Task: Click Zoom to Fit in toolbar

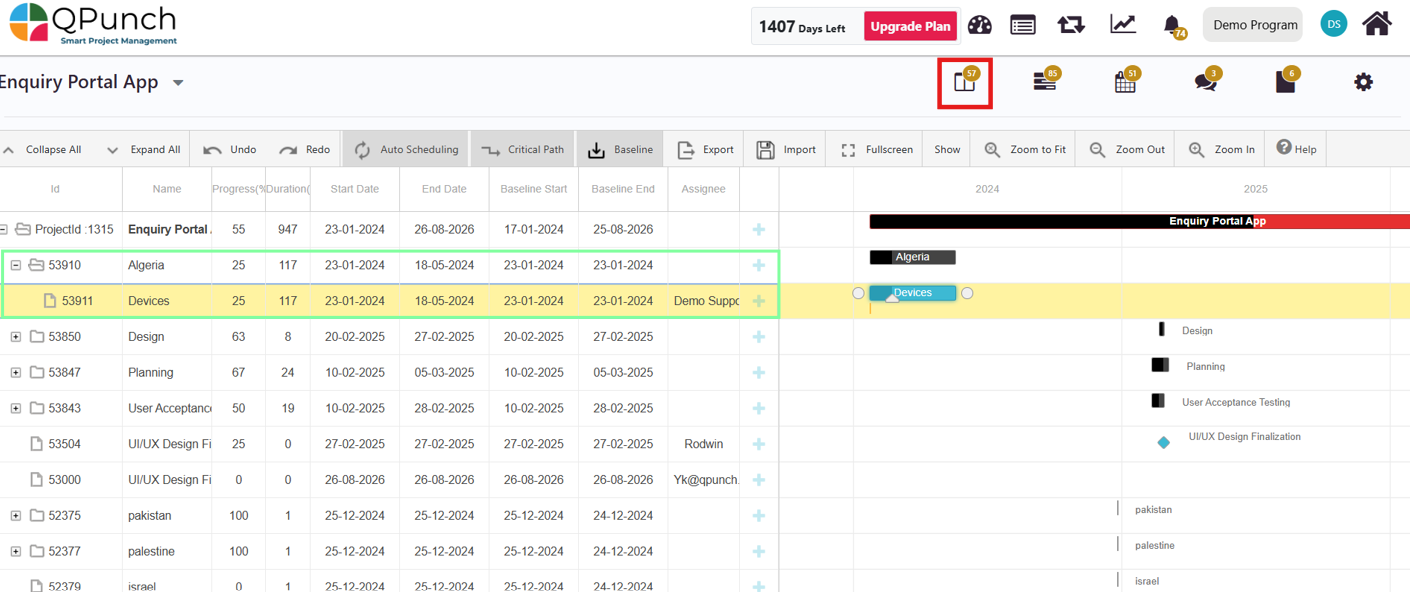Action: (x=1025, y=150)
